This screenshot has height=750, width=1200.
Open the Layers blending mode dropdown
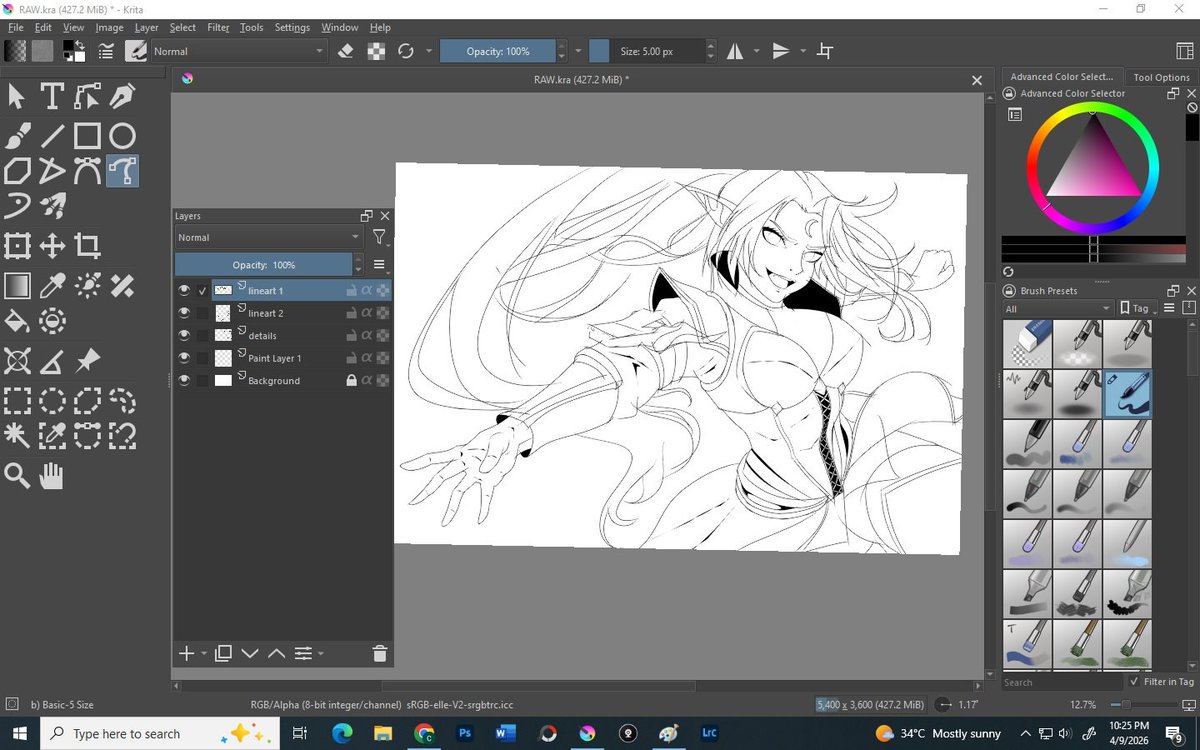point(268,237)
